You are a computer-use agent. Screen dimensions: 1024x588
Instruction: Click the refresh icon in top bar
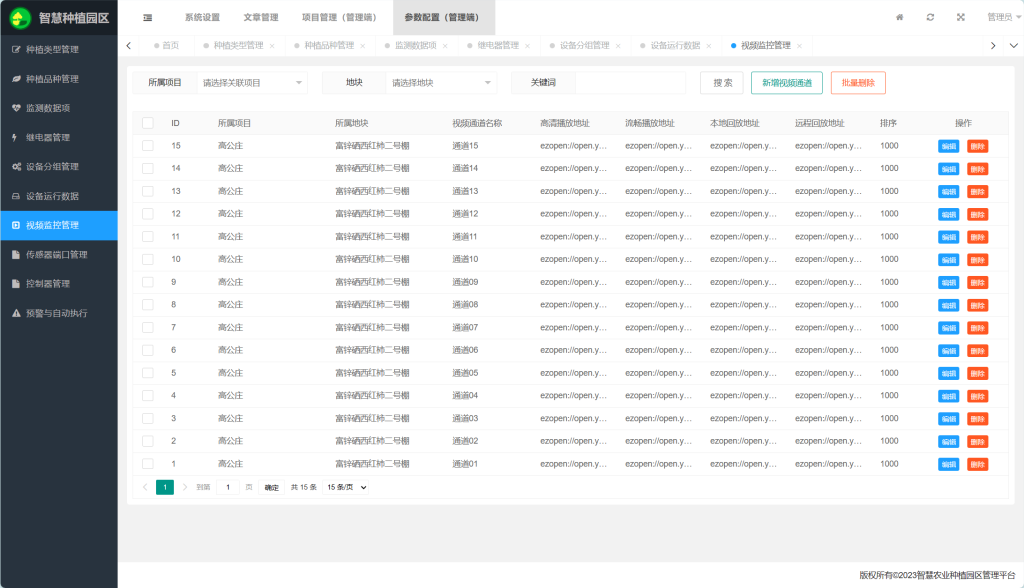(x=930, y=17)
